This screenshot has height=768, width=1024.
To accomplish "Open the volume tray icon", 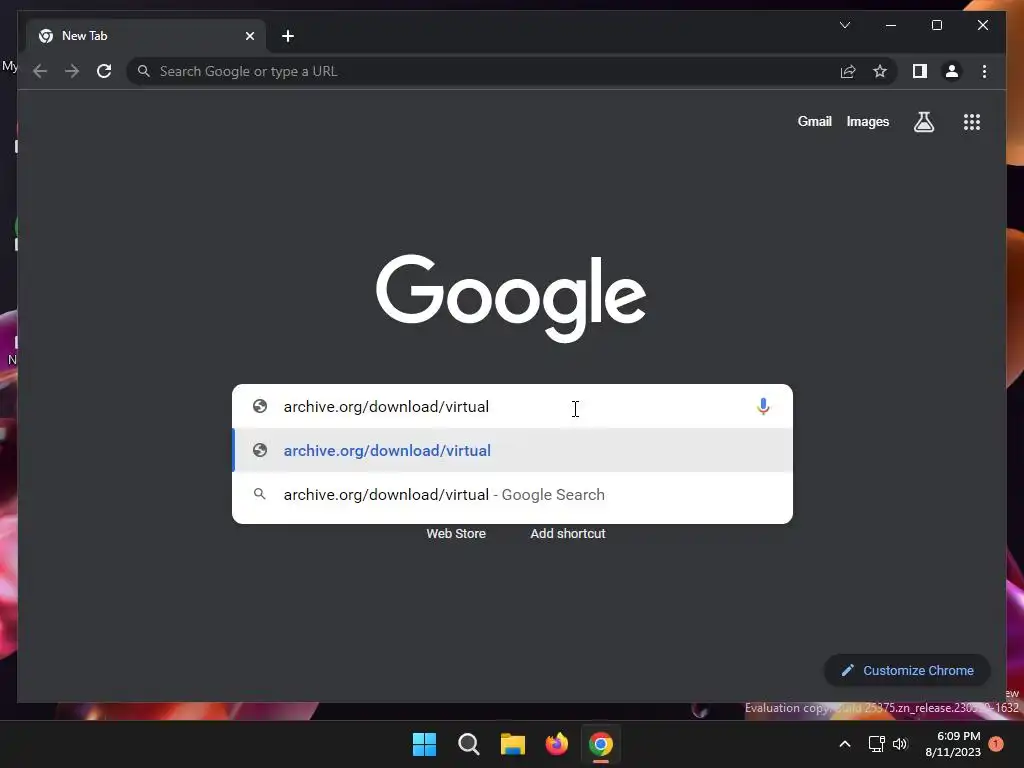I will click(x=900, y=744).
